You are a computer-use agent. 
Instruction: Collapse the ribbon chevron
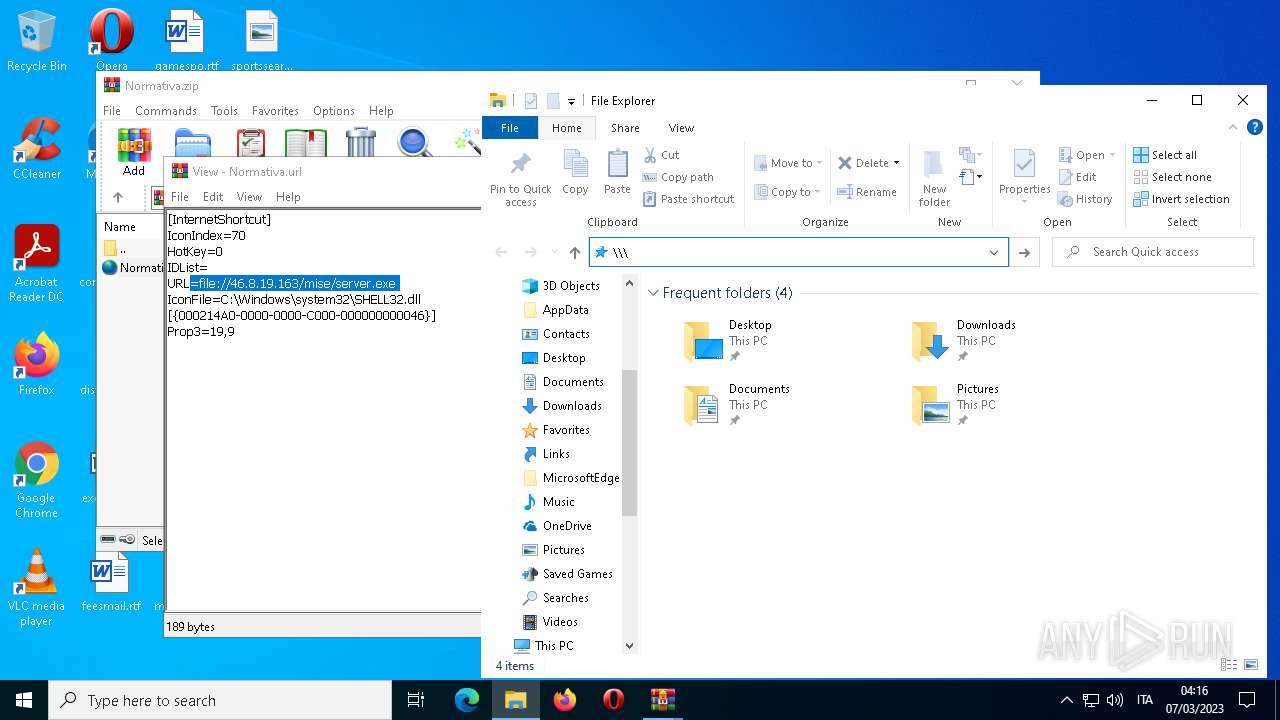(x=1233, y=128)
